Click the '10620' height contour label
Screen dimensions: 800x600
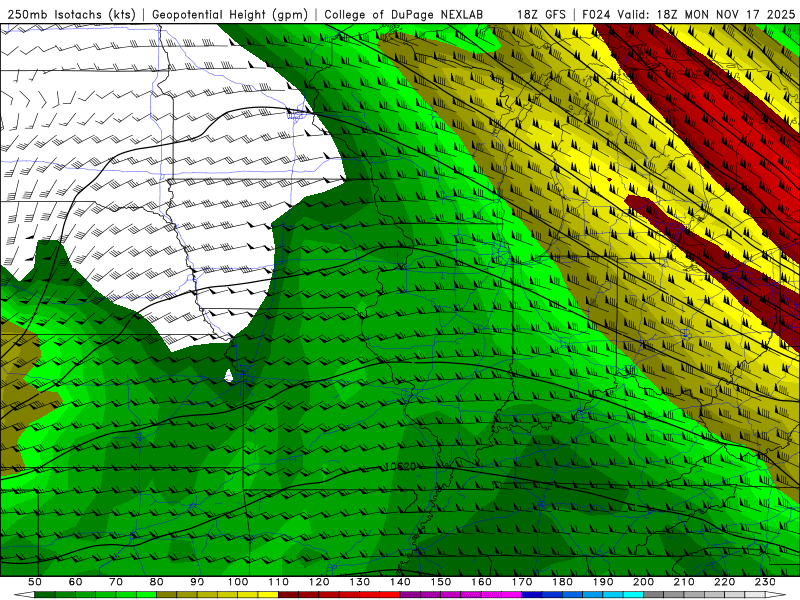click(x=401, y=466)
